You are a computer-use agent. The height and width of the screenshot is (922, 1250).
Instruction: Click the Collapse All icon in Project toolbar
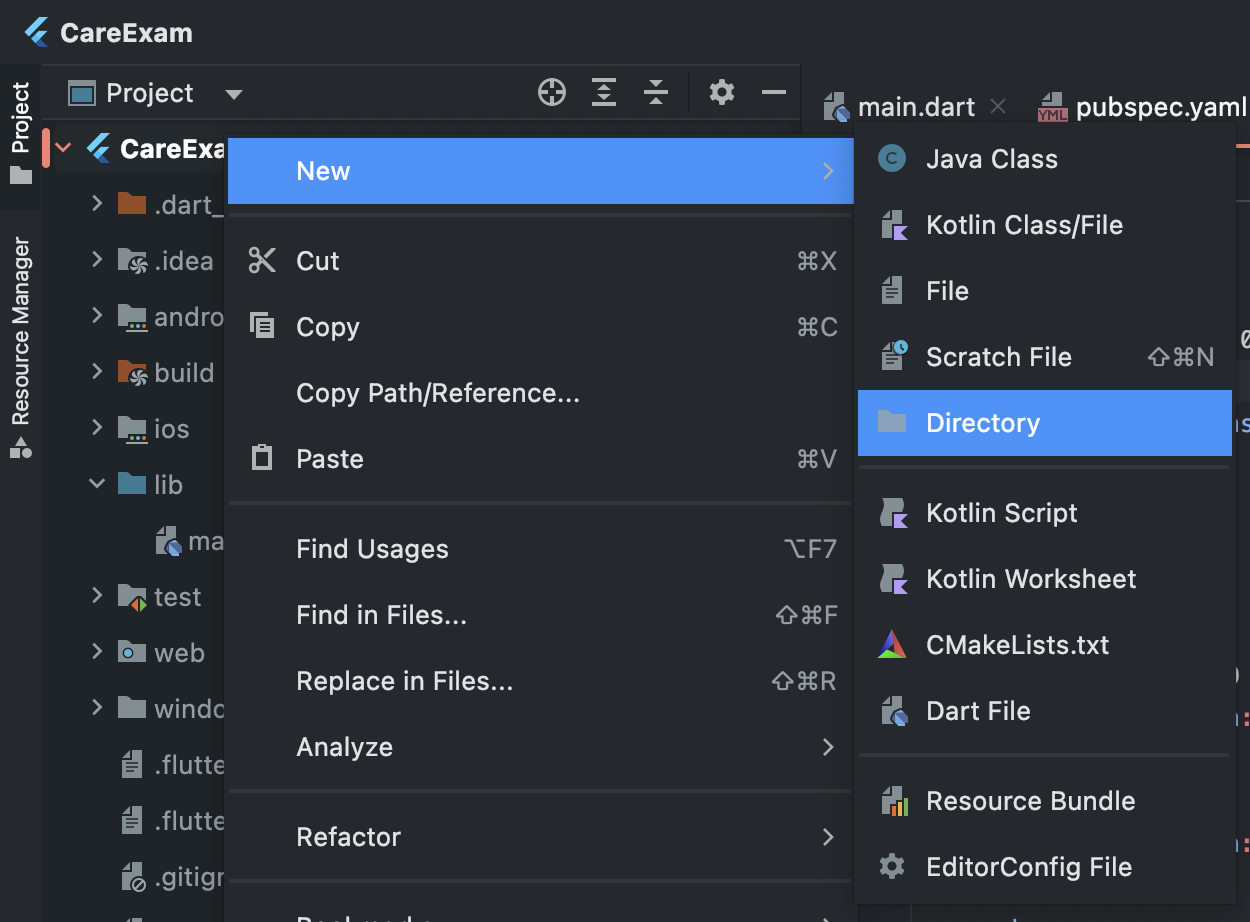(656, 93)
